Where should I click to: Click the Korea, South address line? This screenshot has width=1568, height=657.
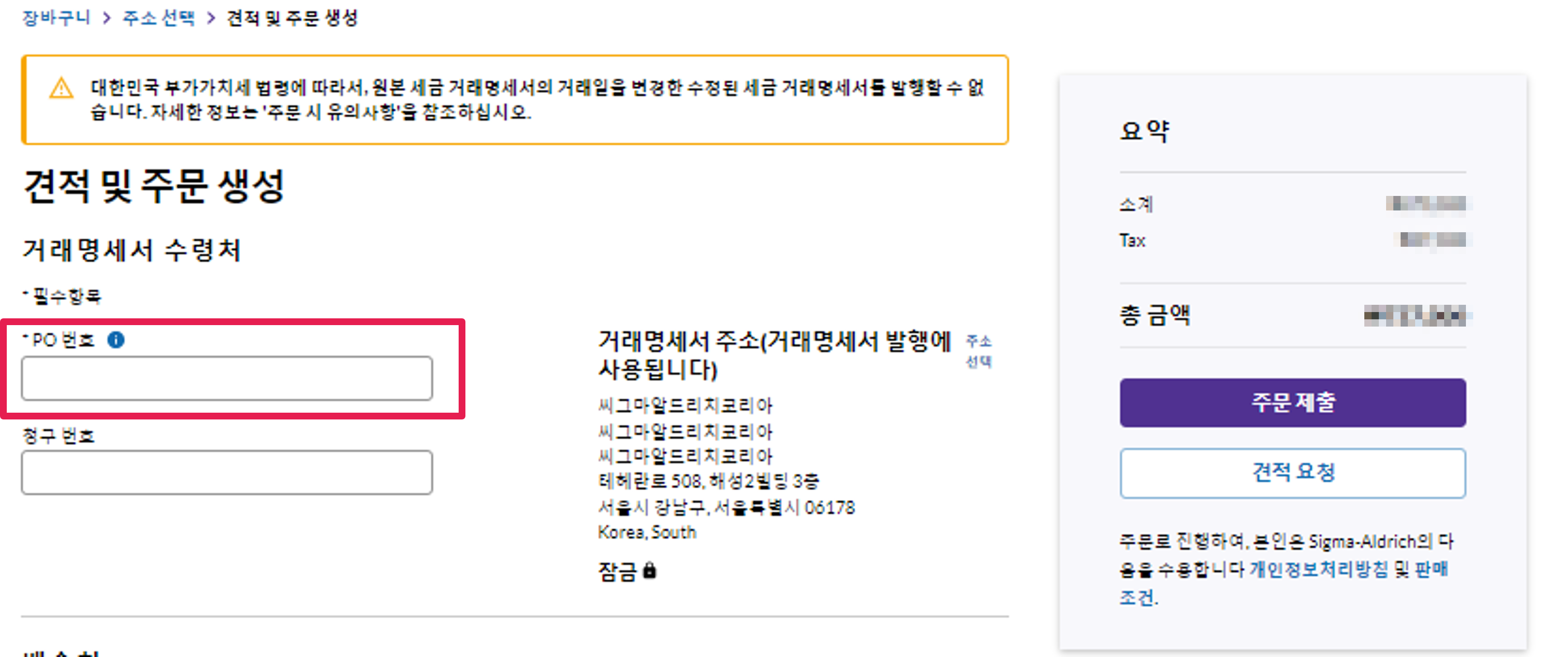click(x=647, y=532)
